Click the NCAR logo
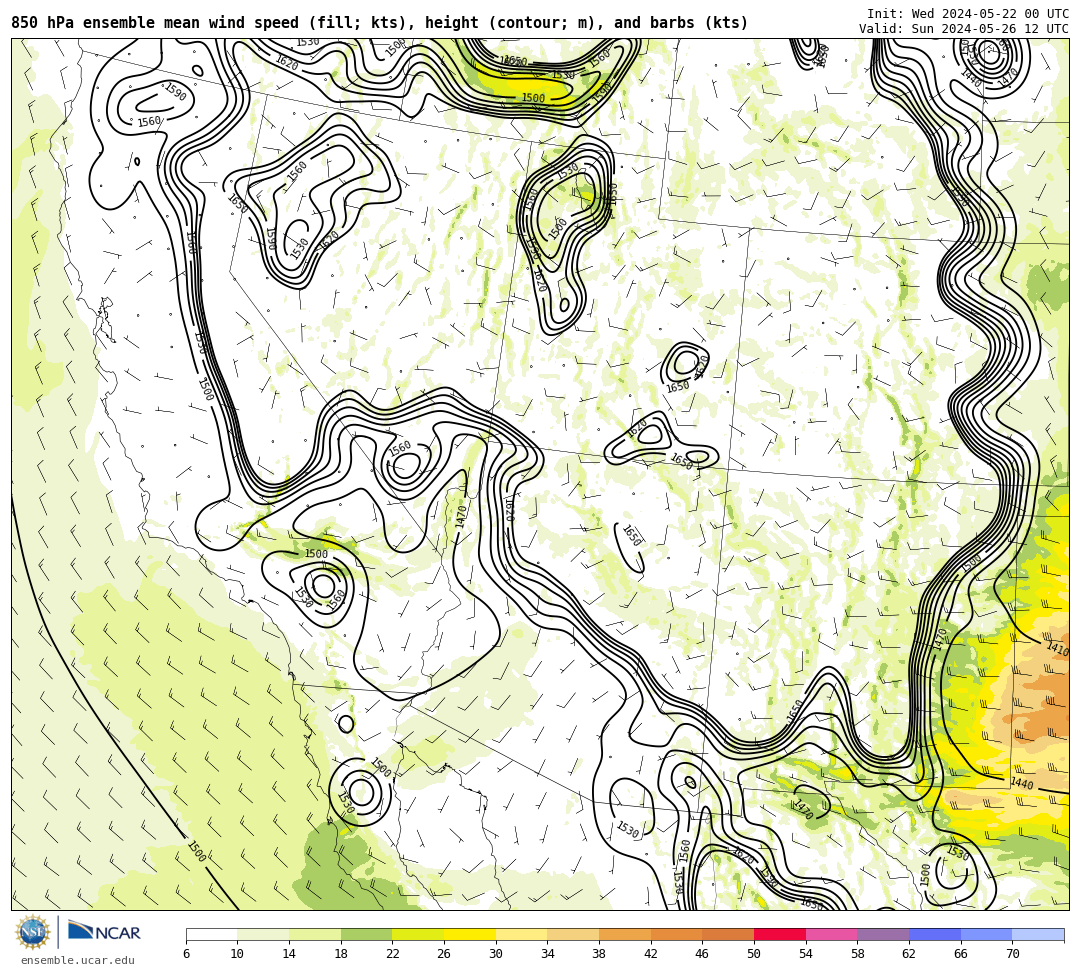 click(104, 931)
